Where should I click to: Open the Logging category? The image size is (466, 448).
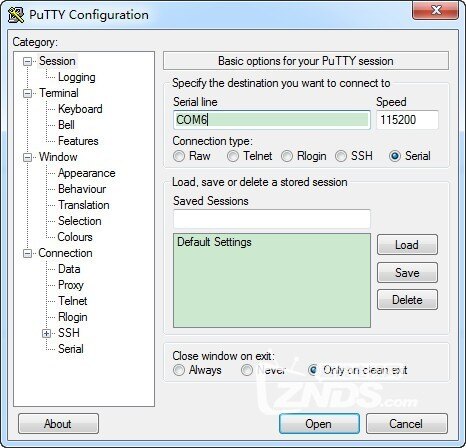click(x=77, y=77)
